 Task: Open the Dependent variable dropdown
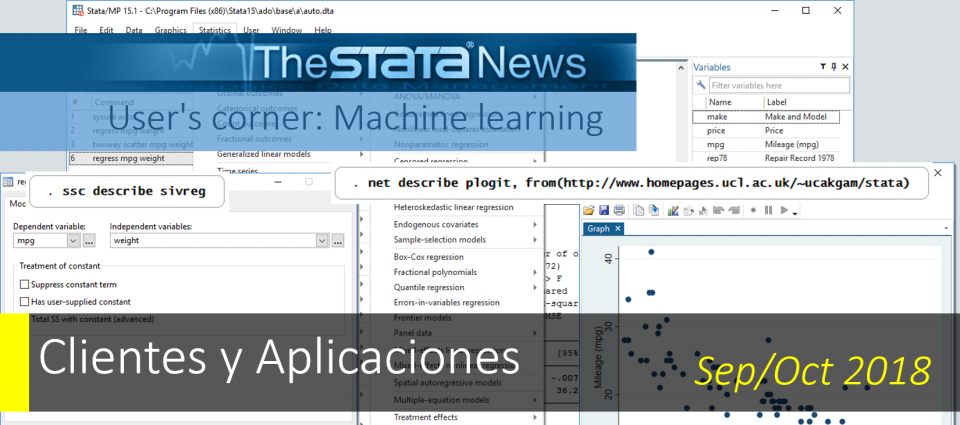(x=73, y=241)
